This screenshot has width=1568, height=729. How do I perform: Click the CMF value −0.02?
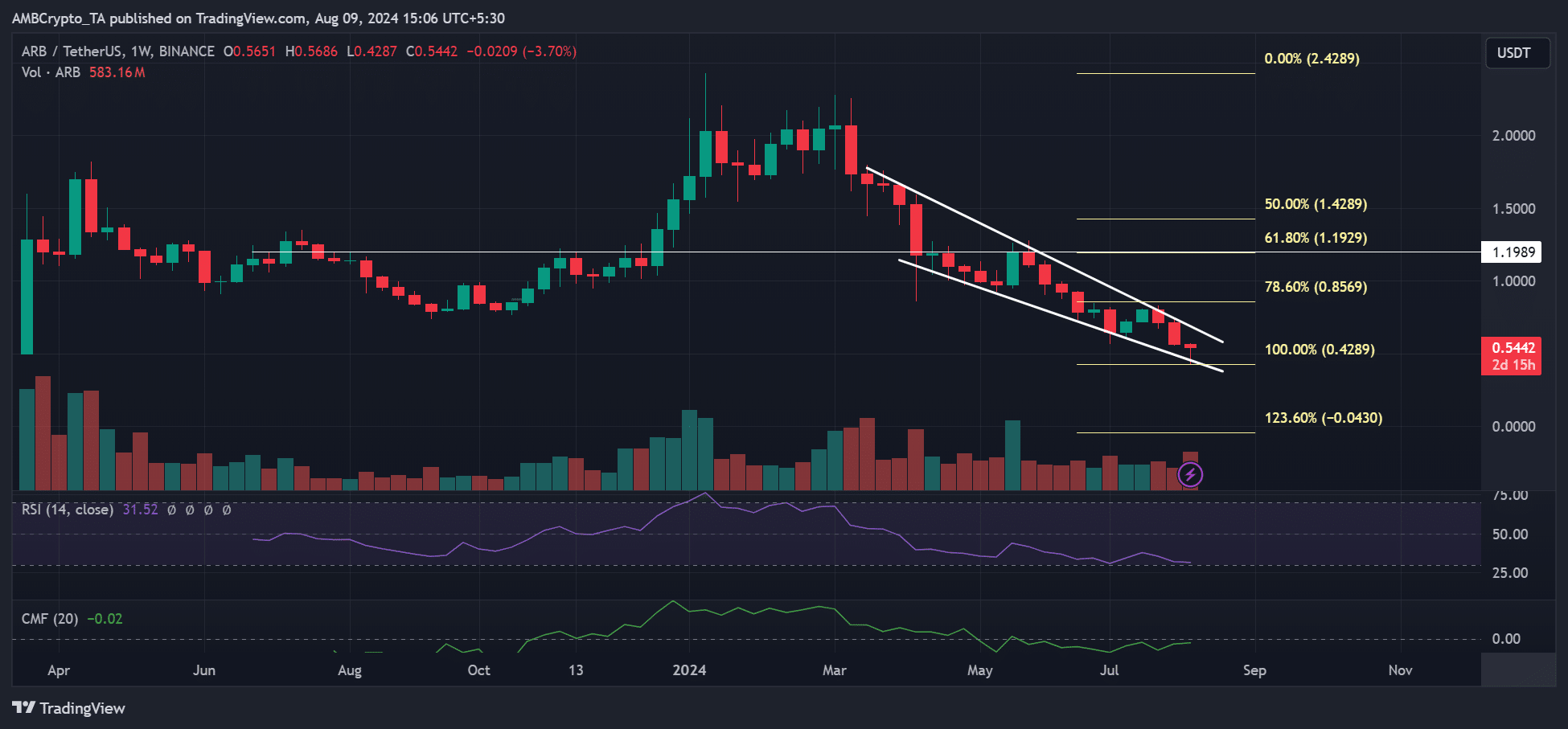pos(105,619)
